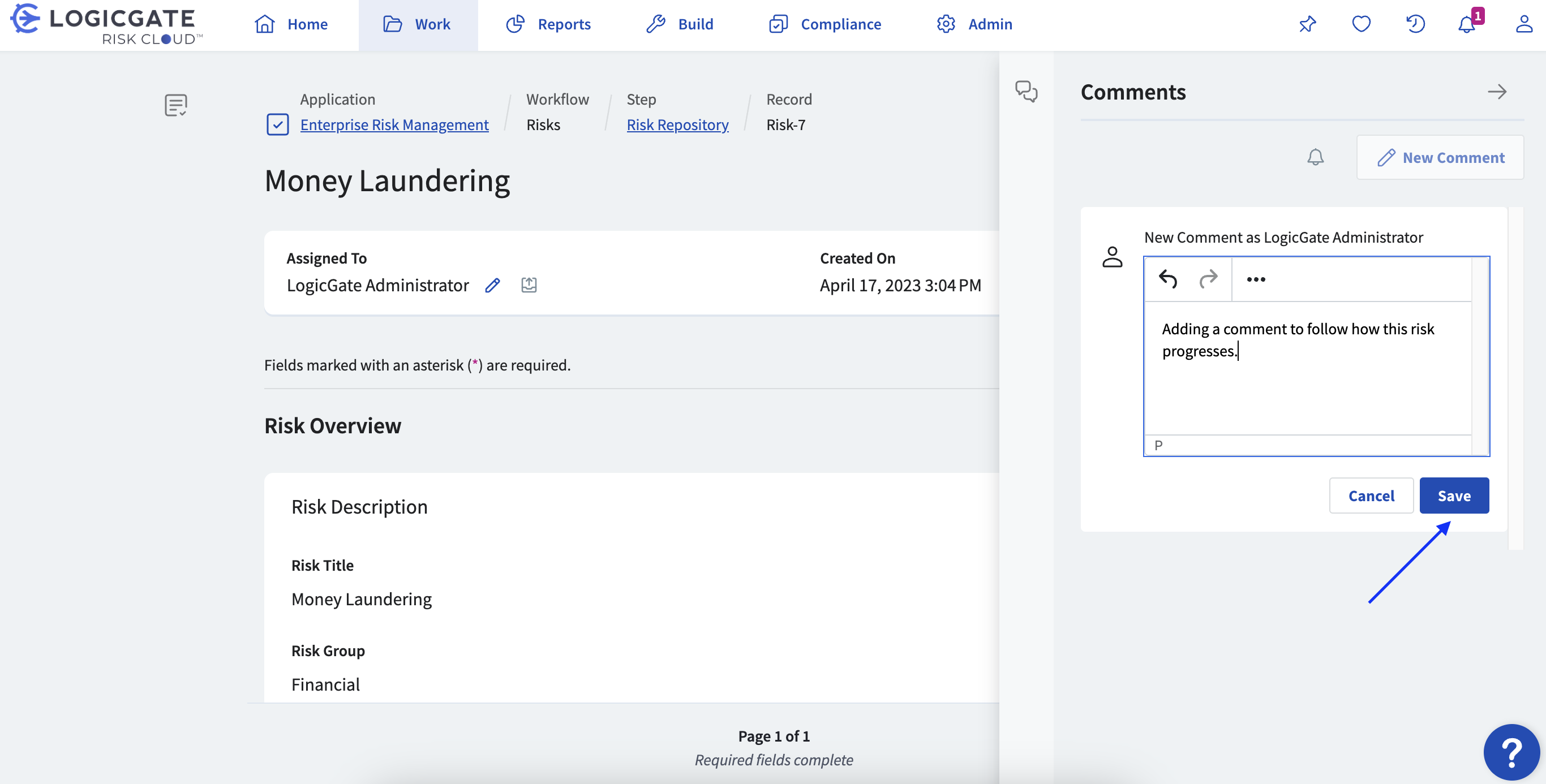Click the New Comment button
Screen dimensions: 1546x784
pyautogui.click(x=1440, y=157)
